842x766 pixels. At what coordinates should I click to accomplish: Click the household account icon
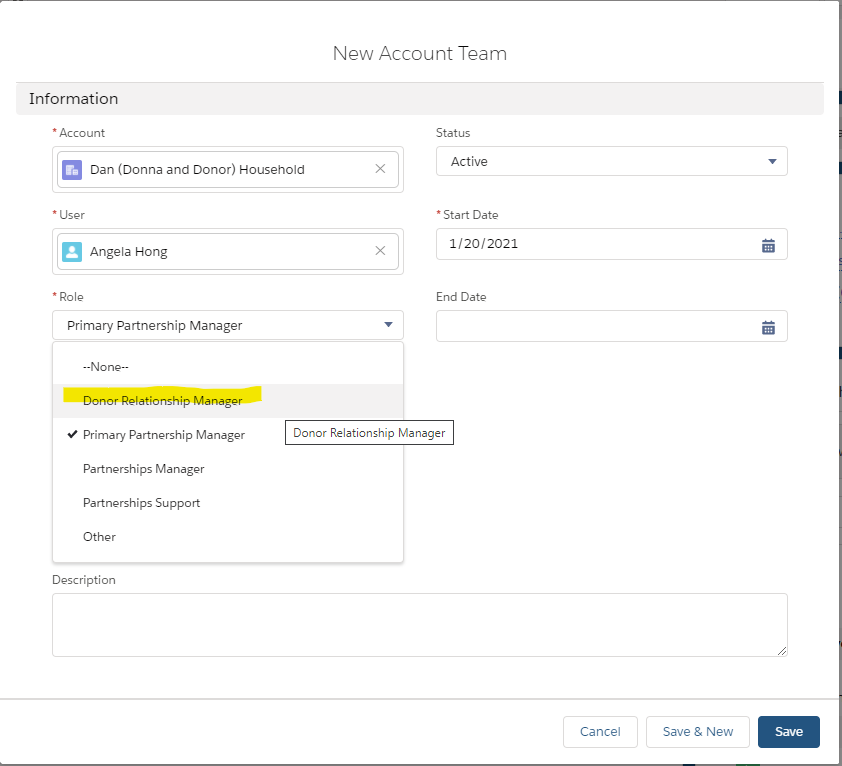(72, 170)
